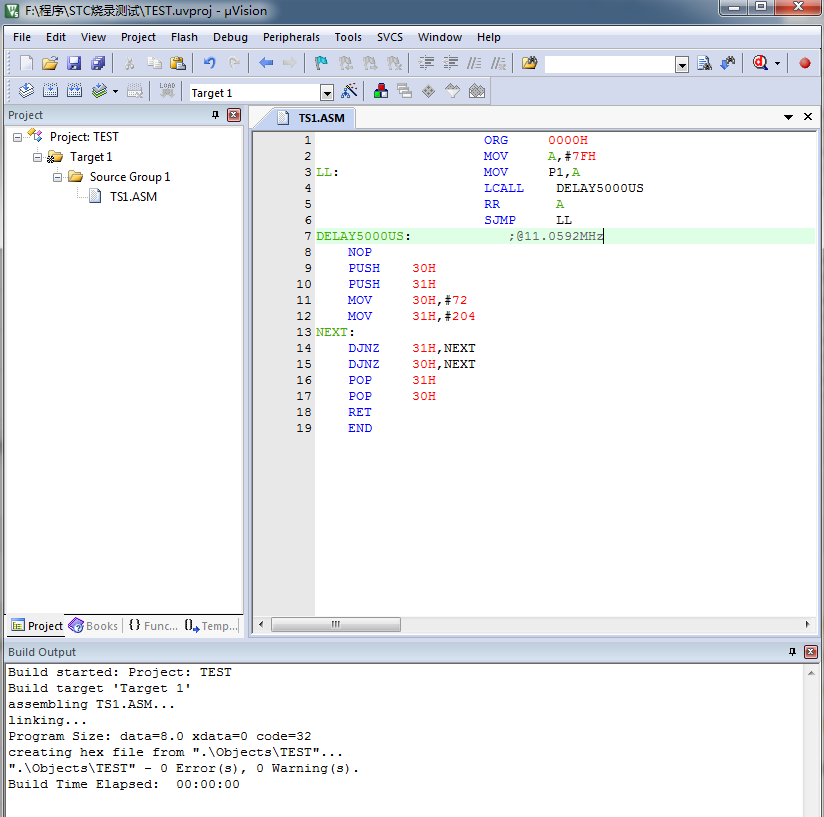Launch the Pack Installer

click(x=477, y=91)
